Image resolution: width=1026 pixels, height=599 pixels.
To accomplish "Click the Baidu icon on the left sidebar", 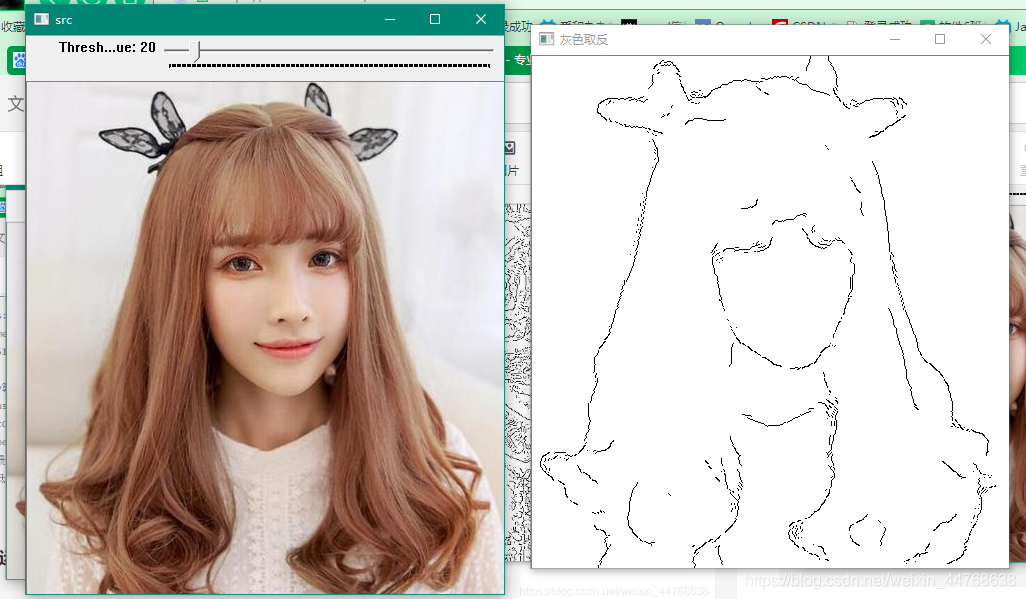I will click(x=18, y=58).
